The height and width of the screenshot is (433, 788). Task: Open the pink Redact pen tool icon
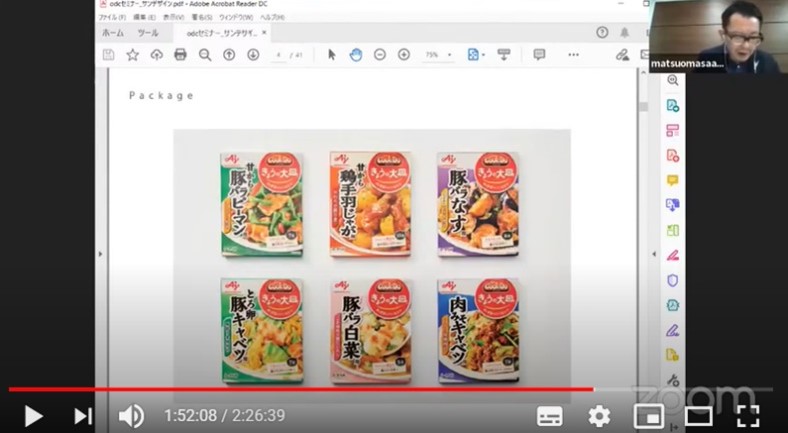(x=672, y=255)
